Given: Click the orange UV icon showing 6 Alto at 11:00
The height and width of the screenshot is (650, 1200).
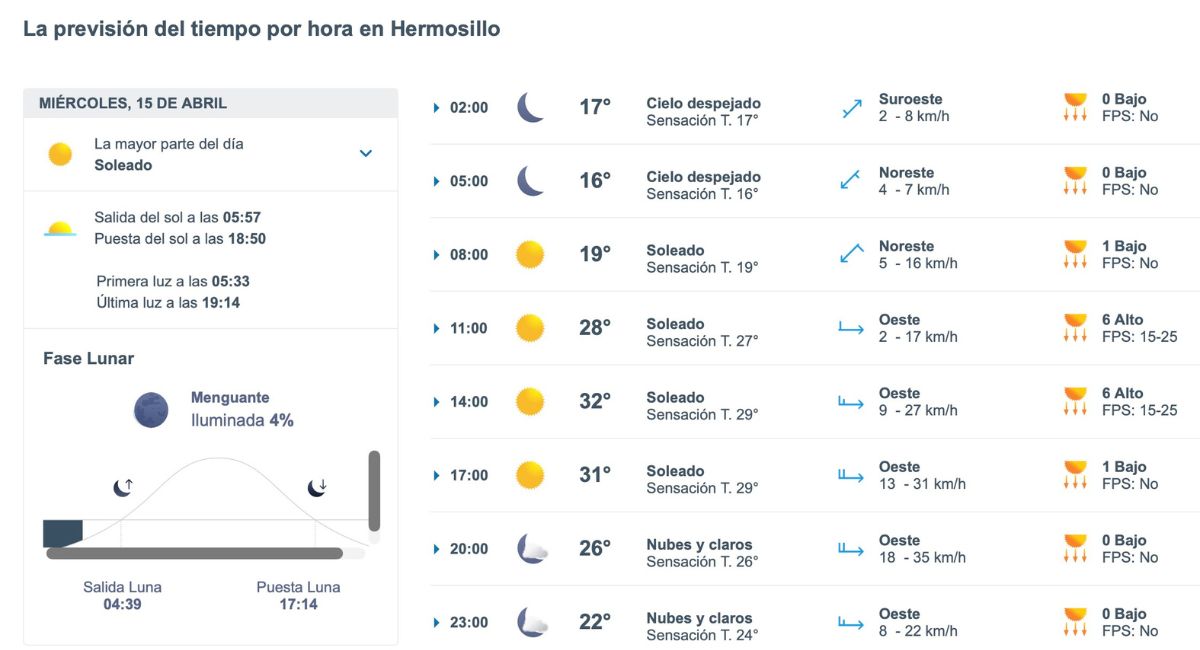Looking at the screenshot, I should click(x=1074, y=327).
